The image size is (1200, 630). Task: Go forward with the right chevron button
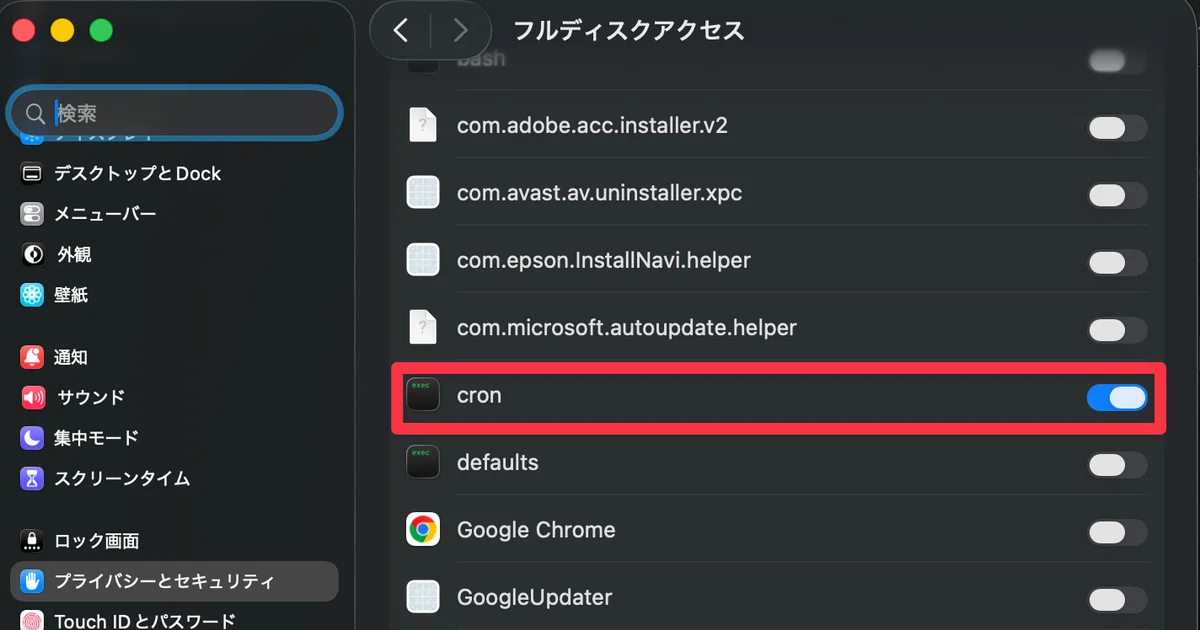[460, 30]
